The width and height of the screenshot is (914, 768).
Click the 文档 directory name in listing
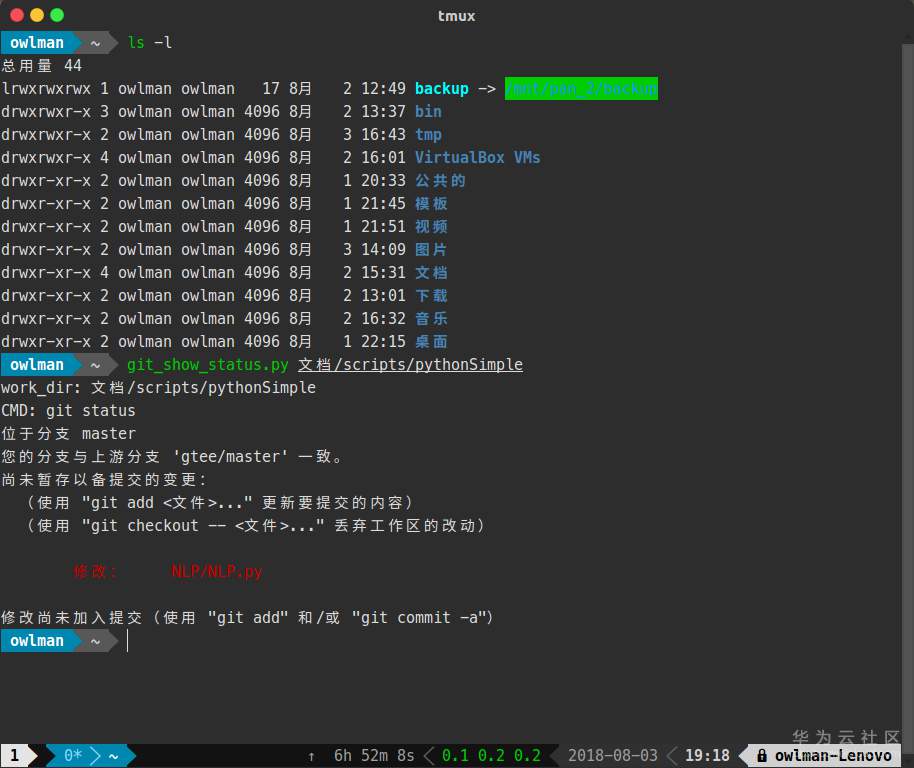431,273
